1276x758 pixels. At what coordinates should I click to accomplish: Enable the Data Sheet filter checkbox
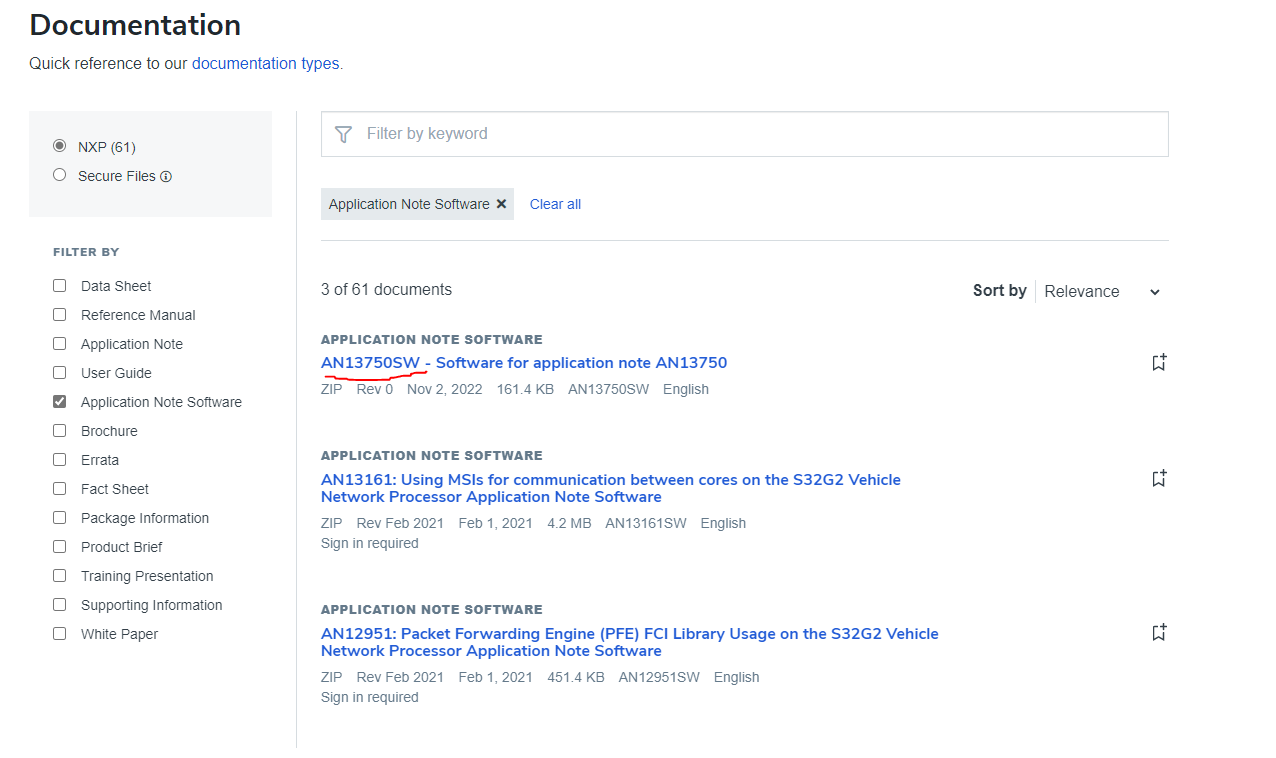click(60, 286)
